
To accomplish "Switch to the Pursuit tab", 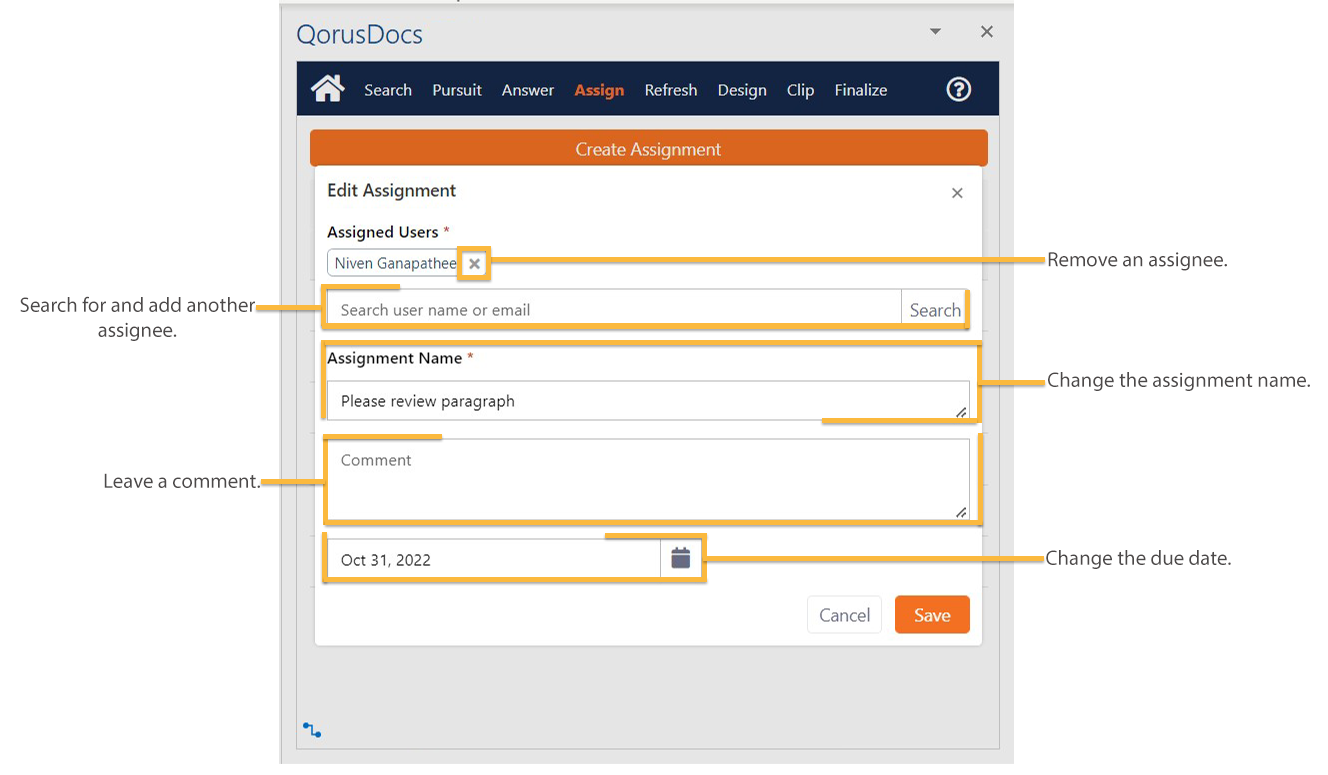I will coord(457,90).
